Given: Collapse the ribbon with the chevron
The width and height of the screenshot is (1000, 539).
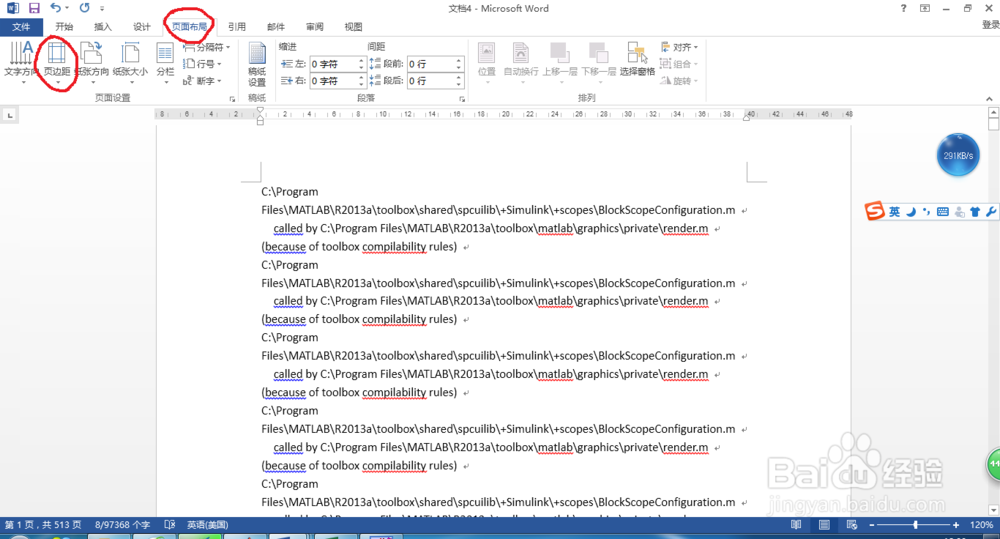Looking at the screenshot, I should coord(989,99).
